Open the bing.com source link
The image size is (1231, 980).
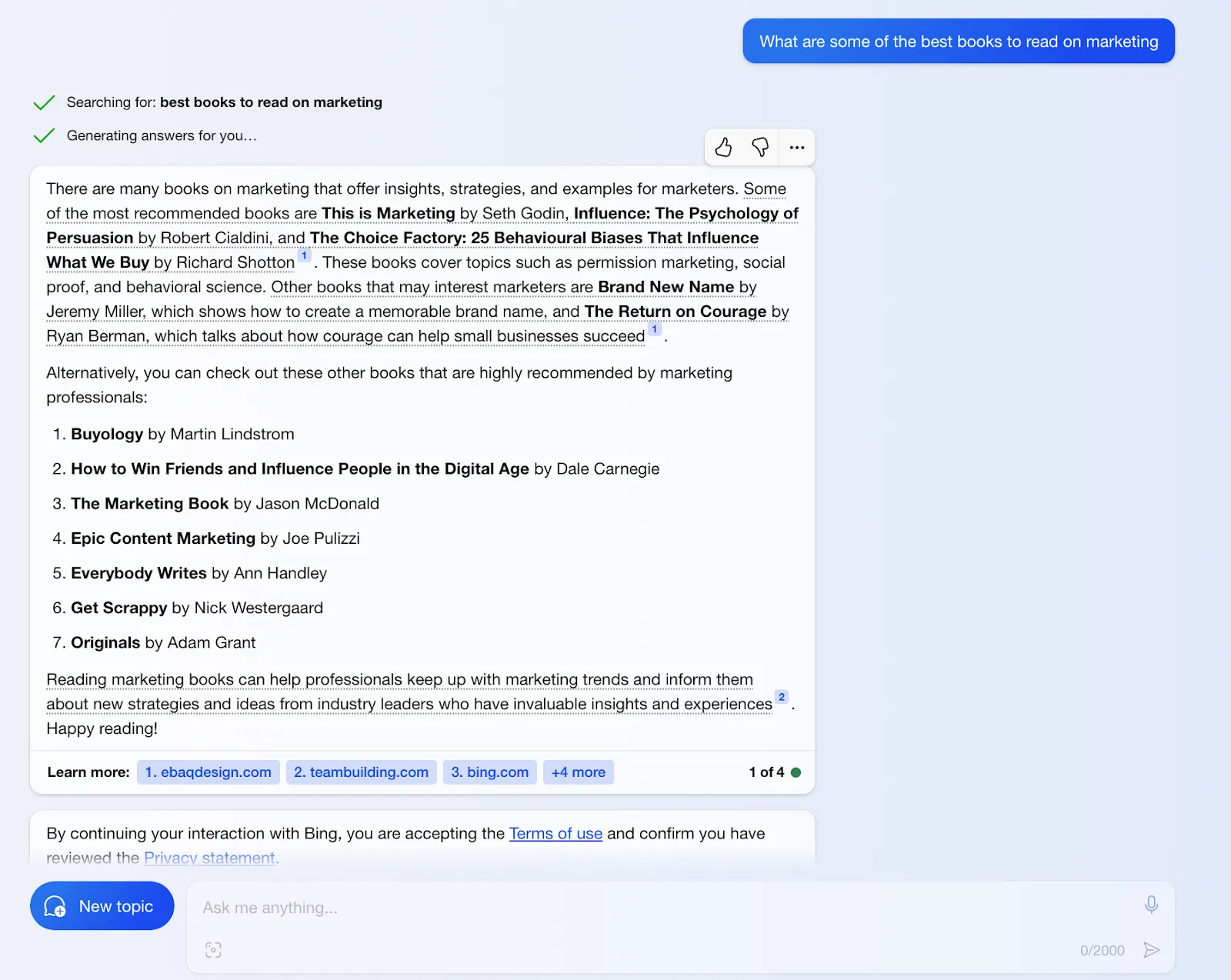click(x=490, y=772)
